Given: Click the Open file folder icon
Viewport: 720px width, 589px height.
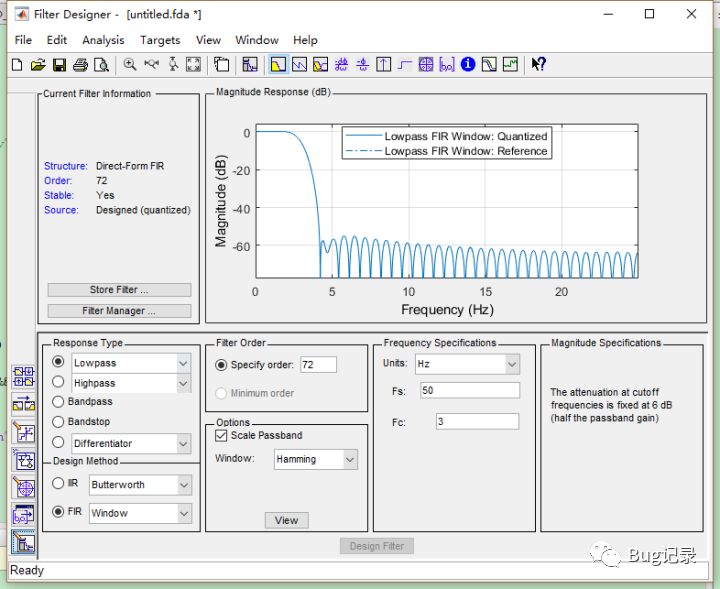Looking at the screenshot, I should (x=38, y=65).
